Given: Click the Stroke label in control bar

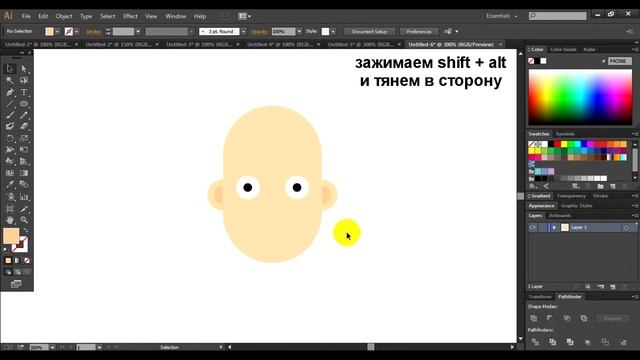Looking at the screenshot, I should point(93,31).
